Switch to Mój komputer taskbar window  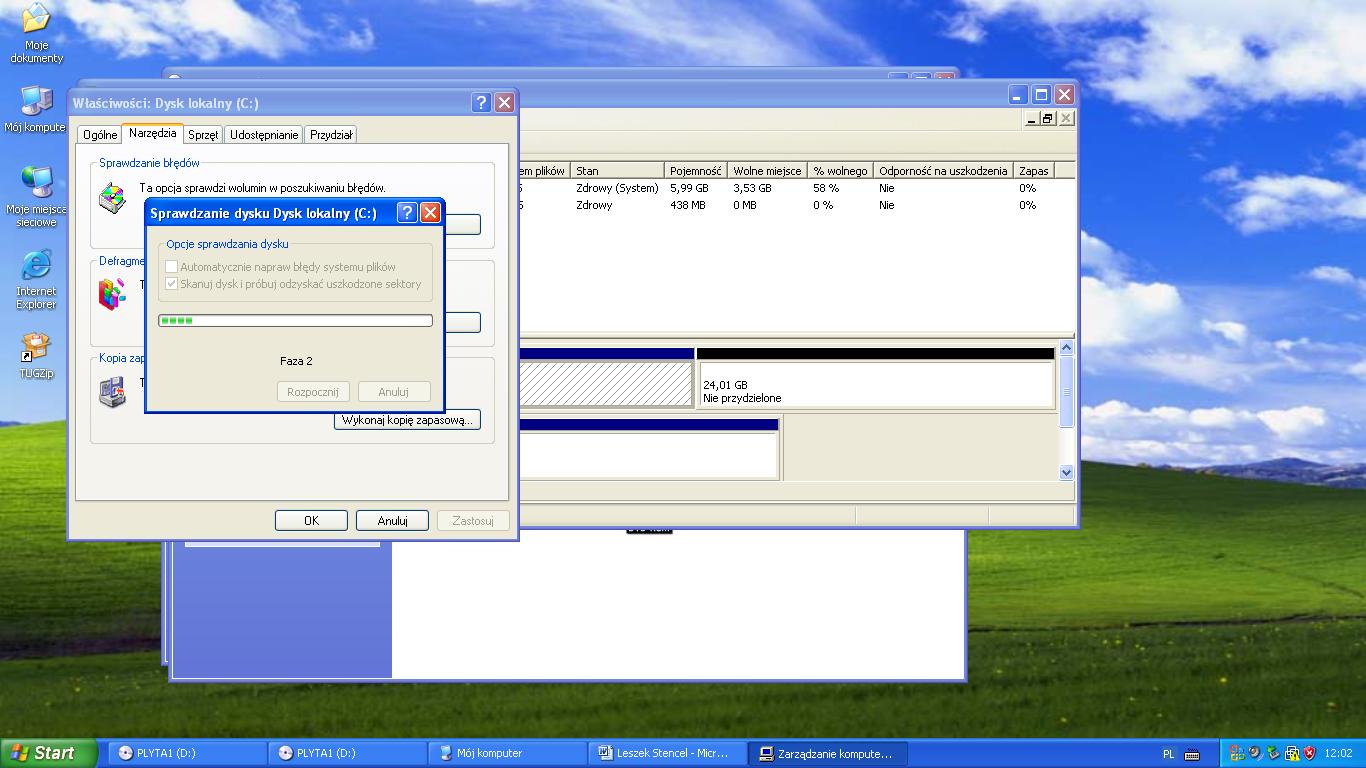click(x=507, y=753)
